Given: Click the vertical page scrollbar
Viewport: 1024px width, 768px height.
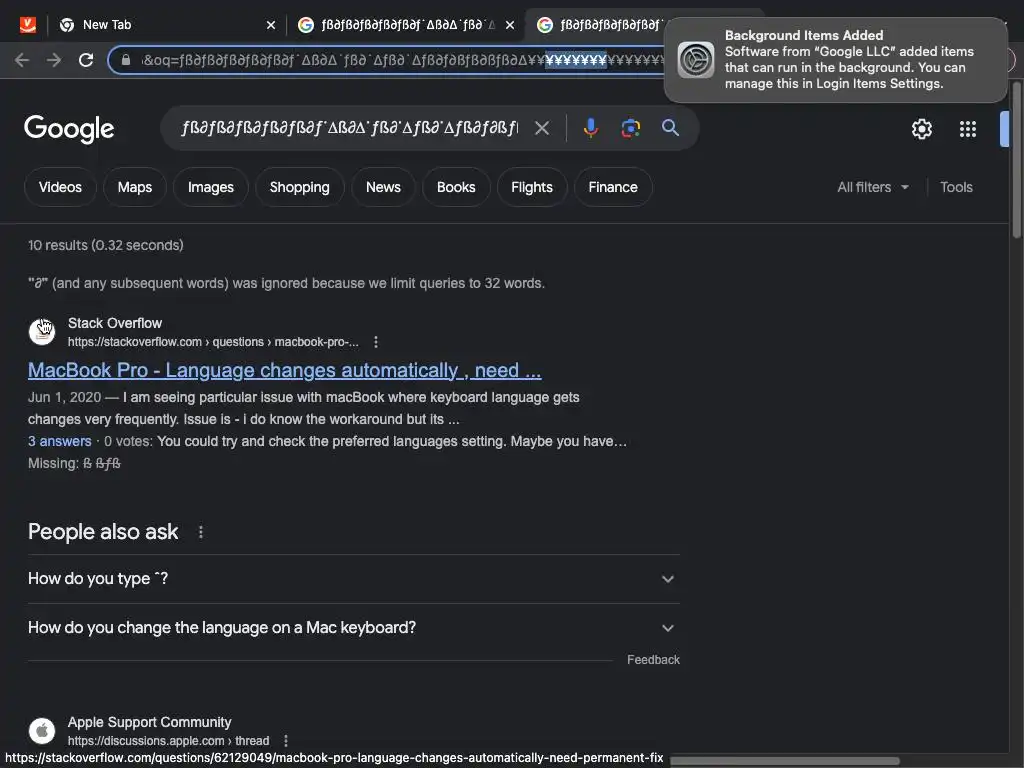Looking at the screenshot, I should click(x=1016, y=160).
